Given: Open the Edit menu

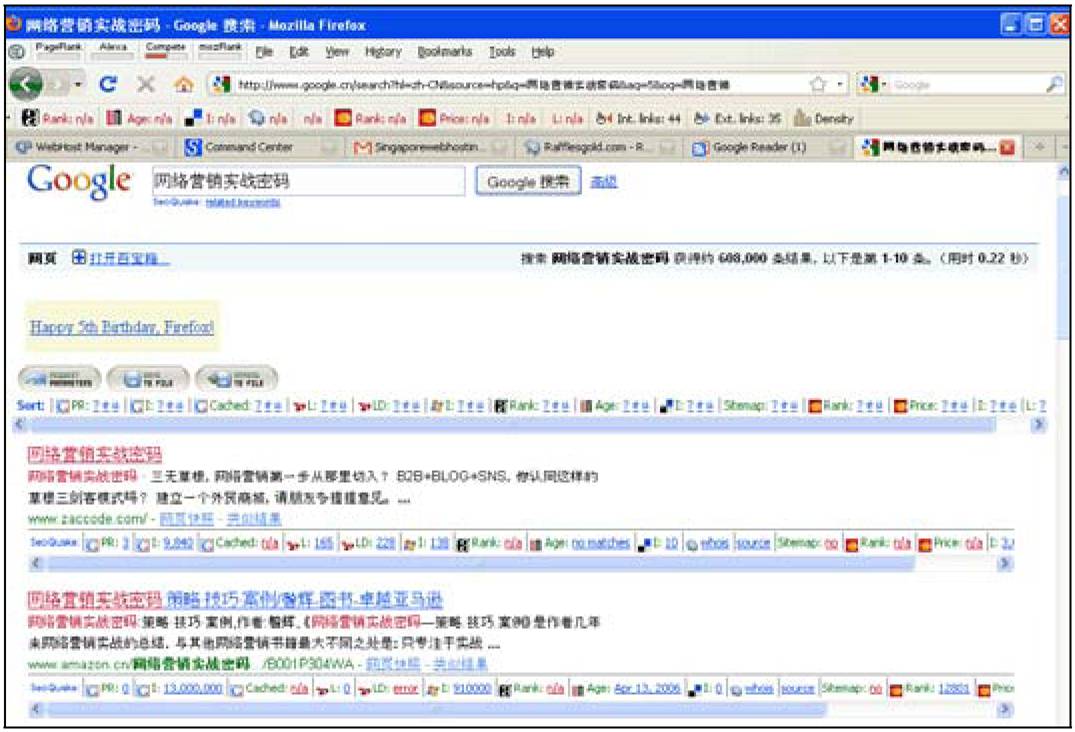Looking at the screenshot, I should click(x=298, y=51).
